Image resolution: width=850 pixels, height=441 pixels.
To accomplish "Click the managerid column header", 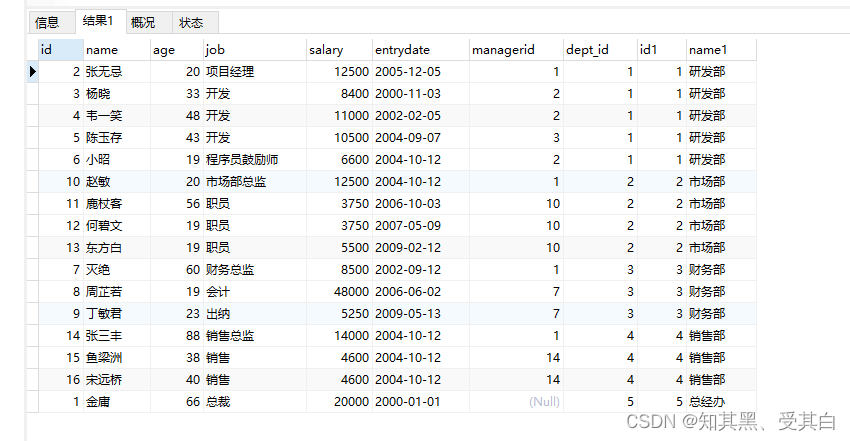I will click(x=516, y=50).
